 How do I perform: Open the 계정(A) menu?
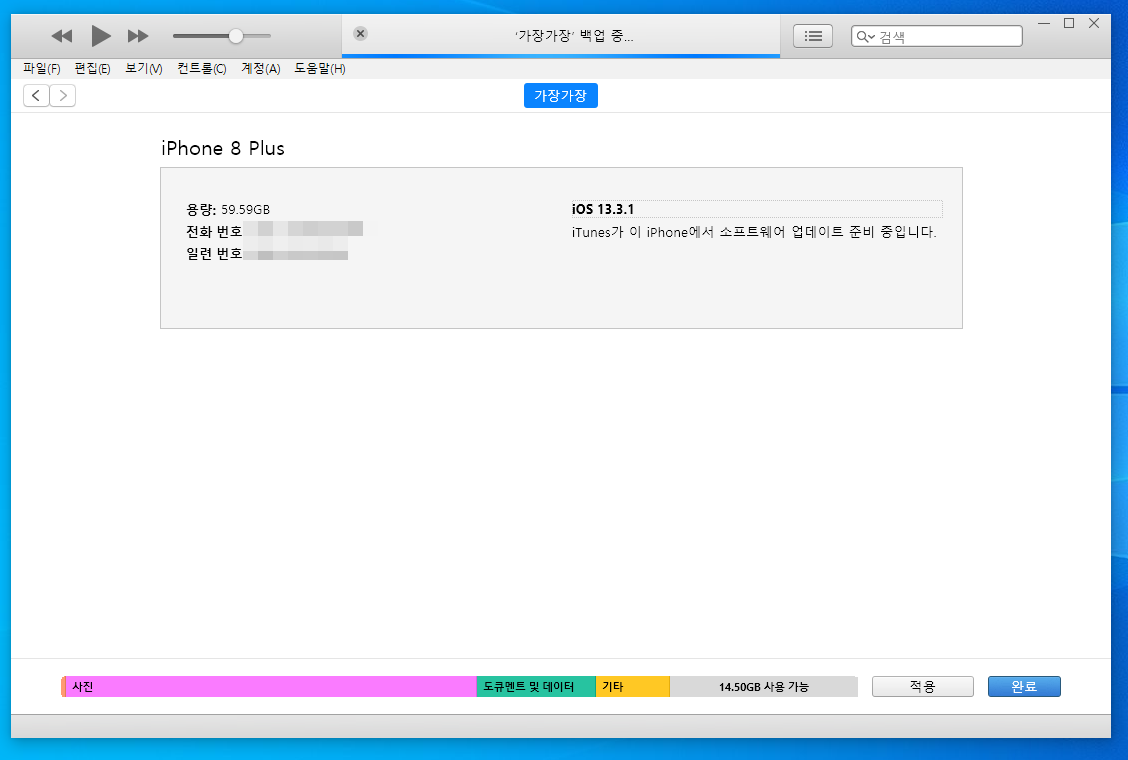click(x=260, y=68)
